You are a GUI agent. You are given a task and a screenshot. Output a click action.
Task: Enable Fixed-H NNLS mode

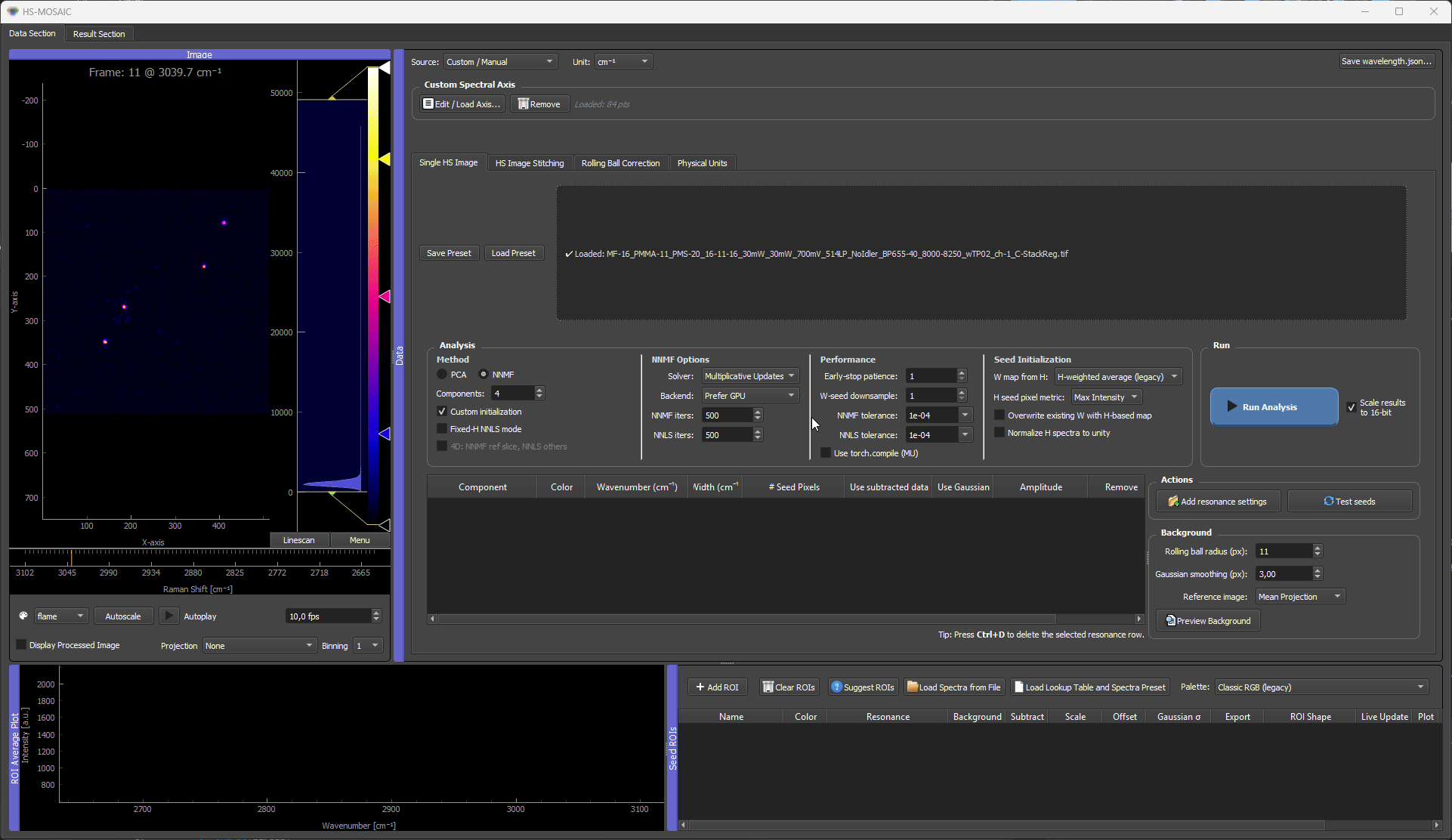(442, 429)
